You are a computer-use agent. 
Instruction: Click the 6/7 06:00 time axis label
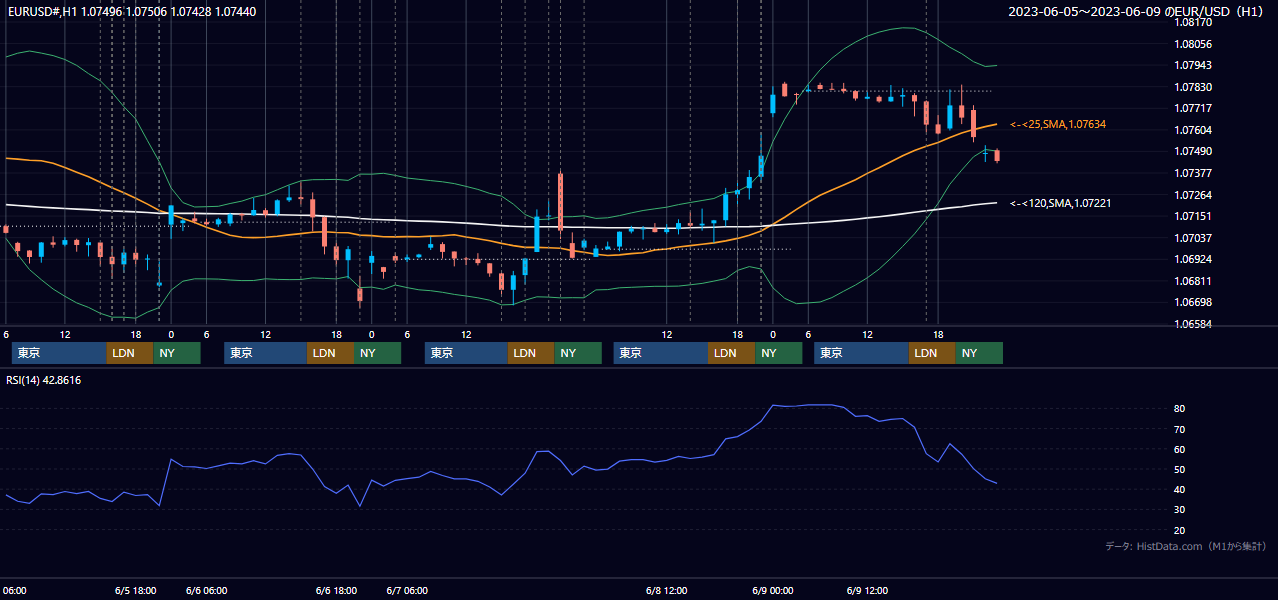(407, 591)
